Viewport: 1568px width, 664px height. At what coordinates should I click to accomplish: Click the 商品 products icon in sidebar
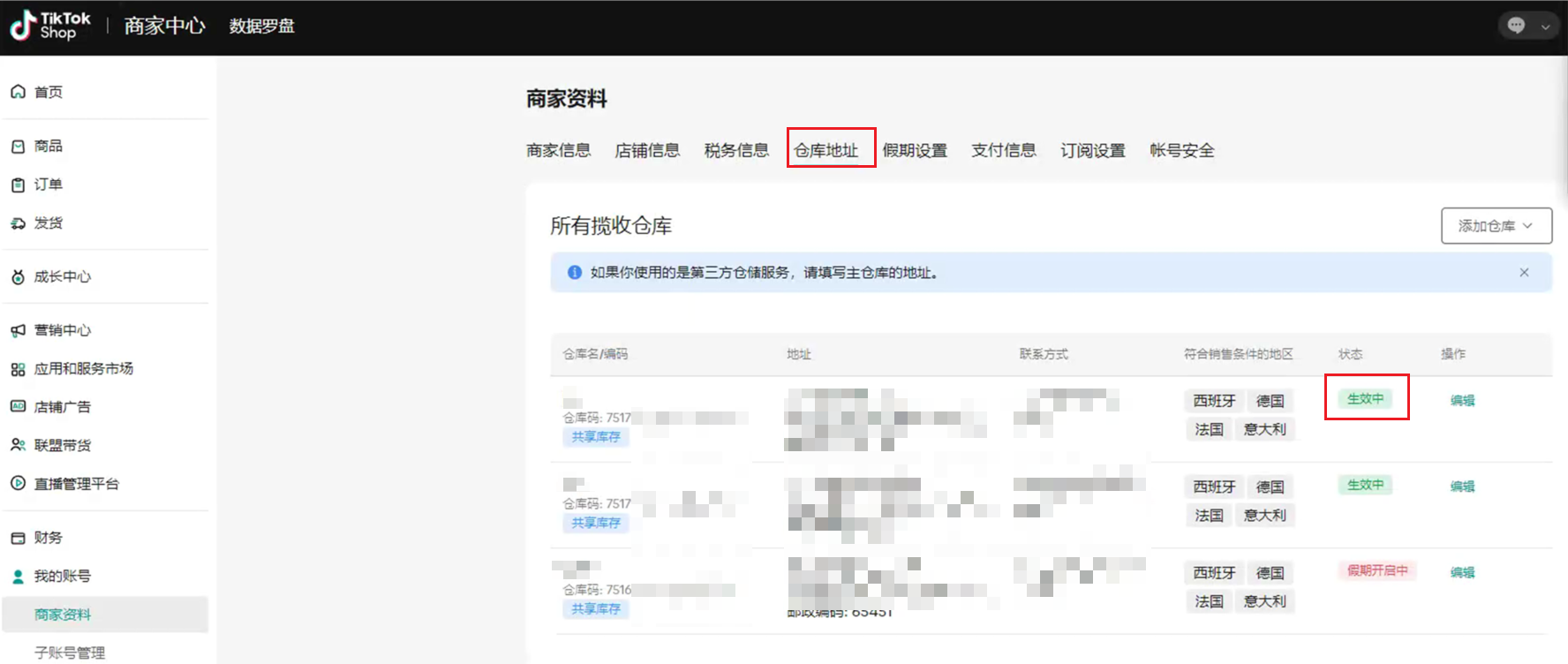coord(18,147)
